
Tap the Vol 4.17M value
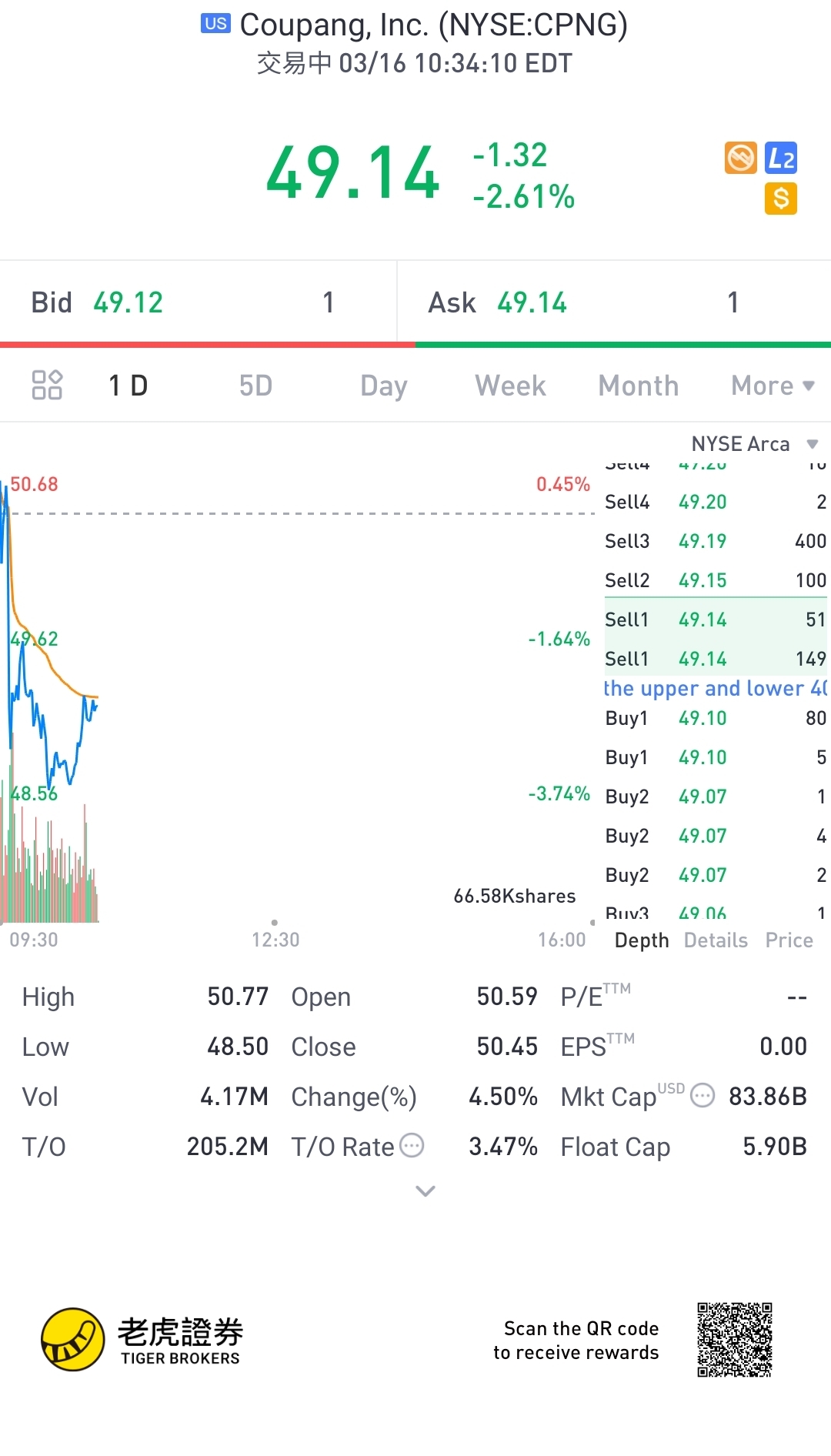tap(234, 1097)
